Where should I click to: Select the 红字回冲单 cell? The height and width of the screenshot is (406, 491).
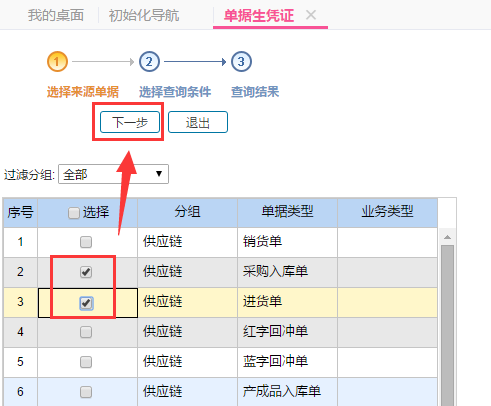(x=287, y=332)
